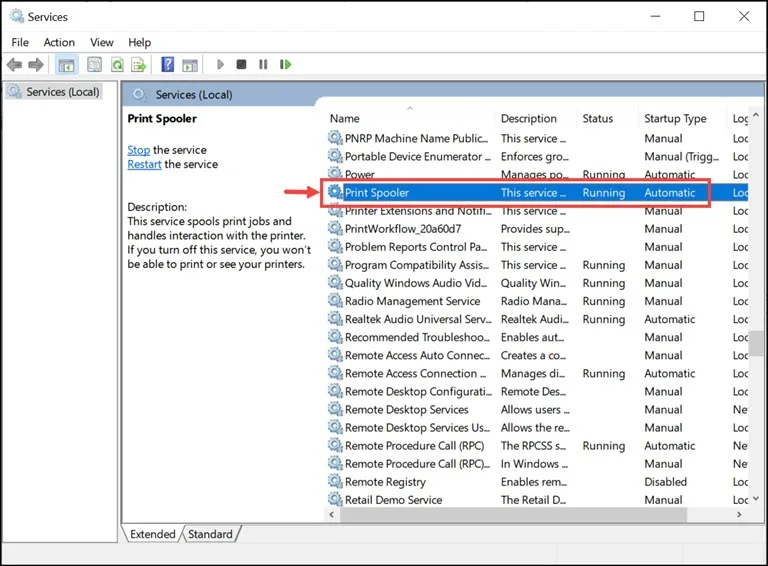This screenshot has height=566, width=768.
Task: Click the Refresh toolbar icon
Action: [117, 65]
